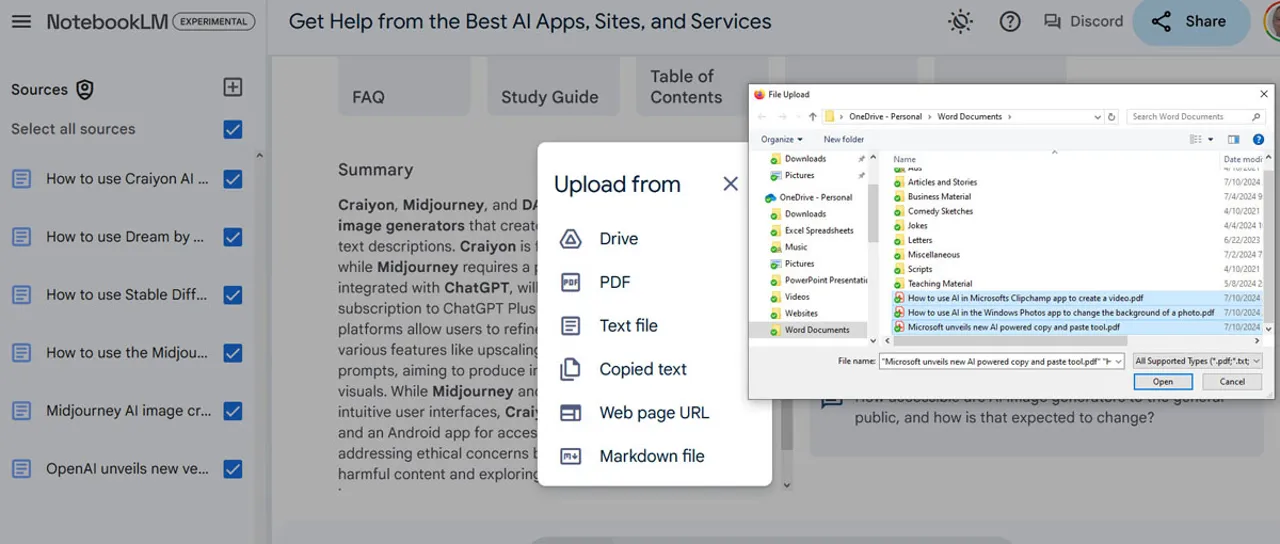Click the Web page URL icon
This screenshot has width=1280, height=544.
click(570, 413)
